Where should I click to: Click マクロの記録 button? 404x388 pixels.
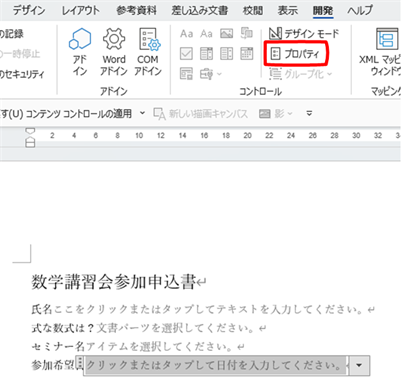click(12, 33)
